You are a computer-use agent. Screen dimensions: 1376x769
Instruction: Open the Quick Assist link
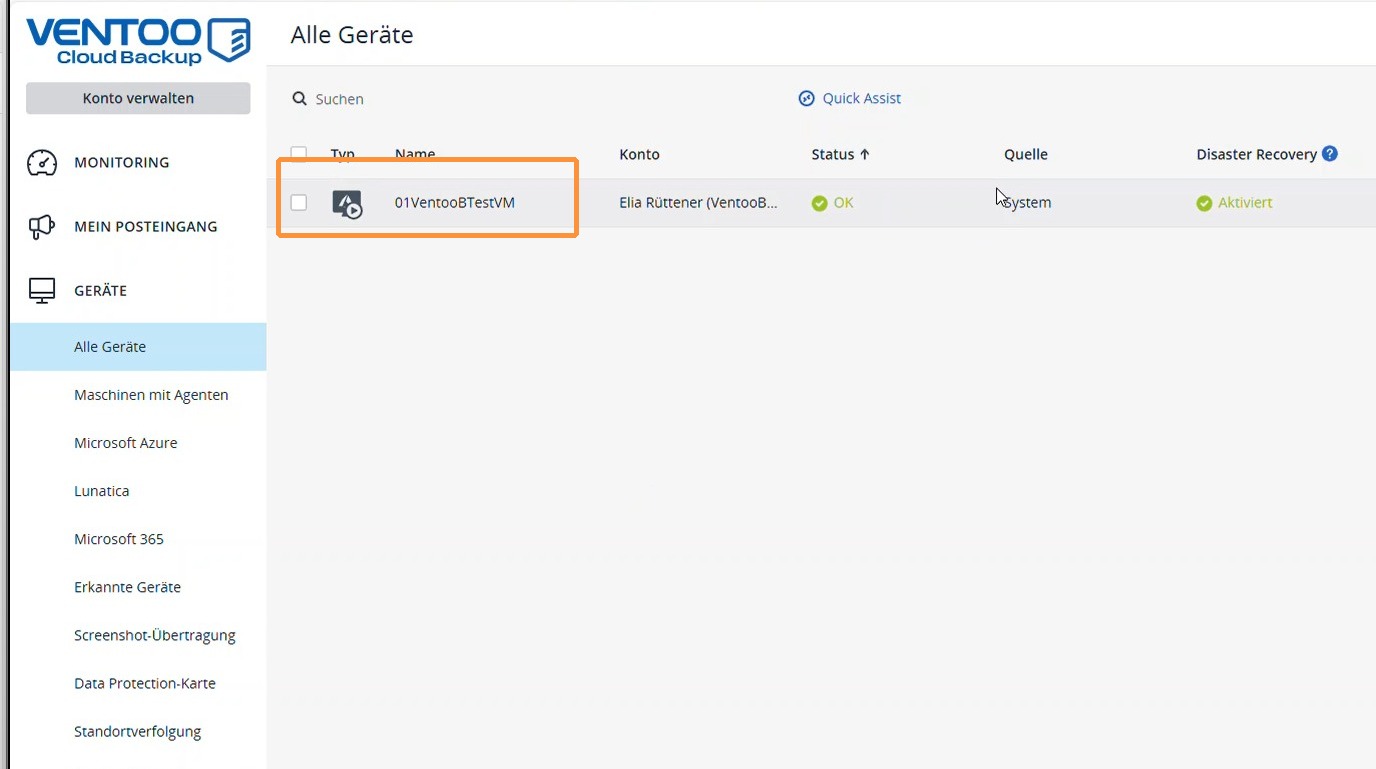(x=861, y=98)
